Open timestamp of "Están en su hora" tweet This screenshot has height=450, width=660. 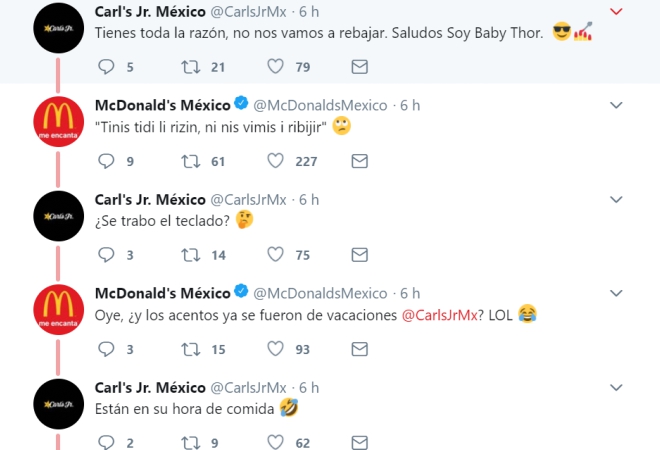pos(309,387)
